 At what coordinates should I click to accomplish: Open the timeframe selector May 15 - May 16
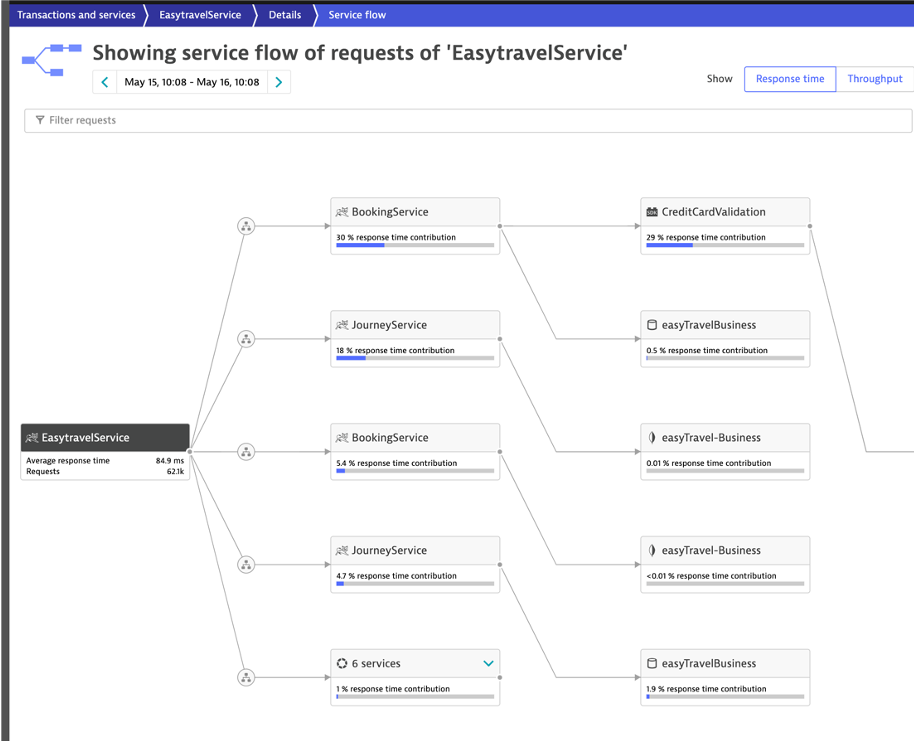pyautogui.click(x=192, y=82)
